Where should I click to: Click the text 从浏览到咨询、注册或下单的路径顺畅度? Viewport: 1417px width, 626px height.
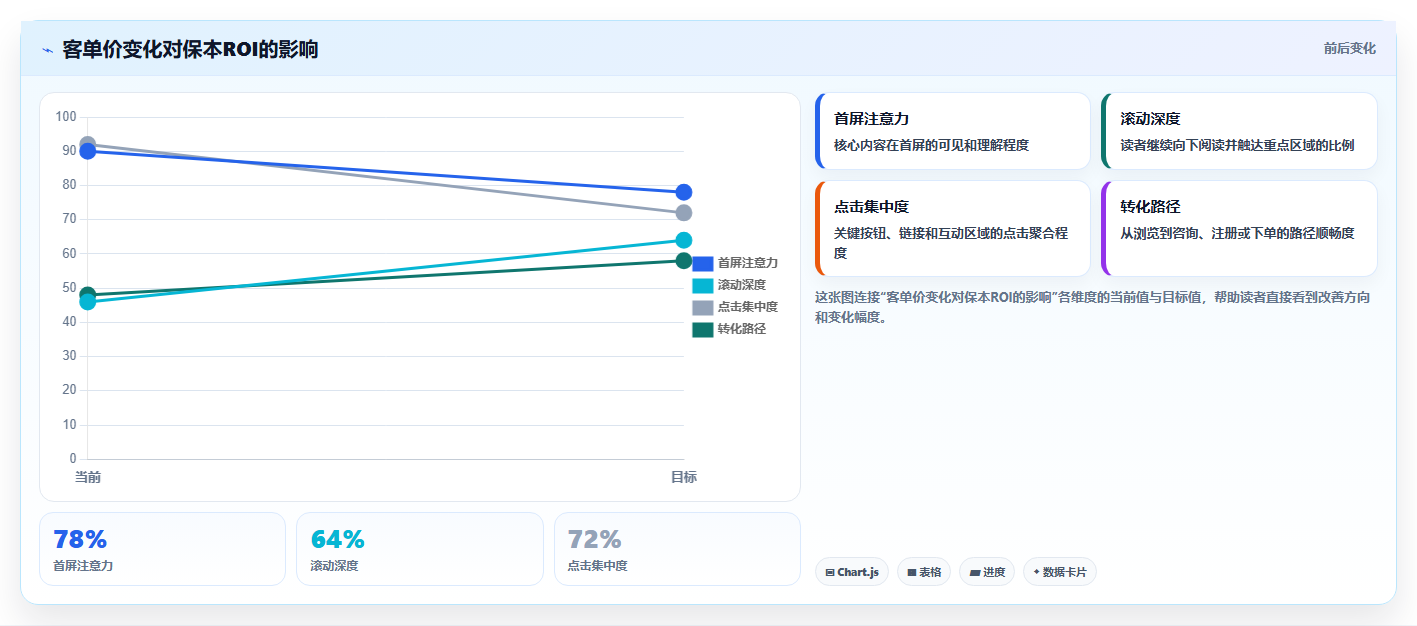coord(1237,233)
